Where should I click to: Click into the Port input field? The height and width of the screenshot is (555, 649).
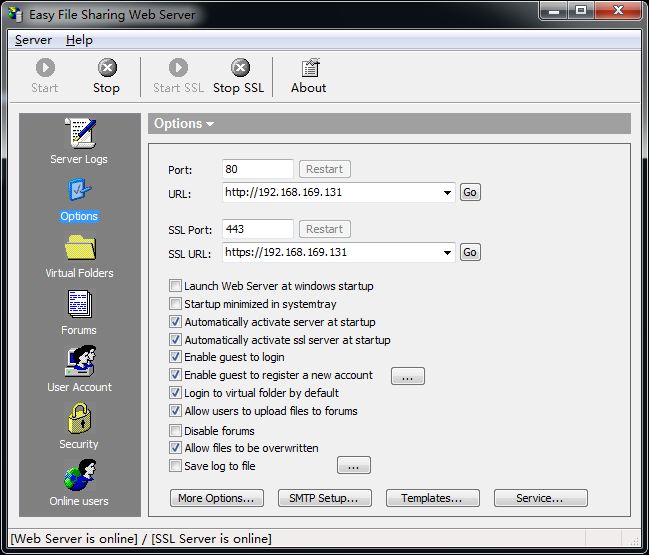point(257,169)
